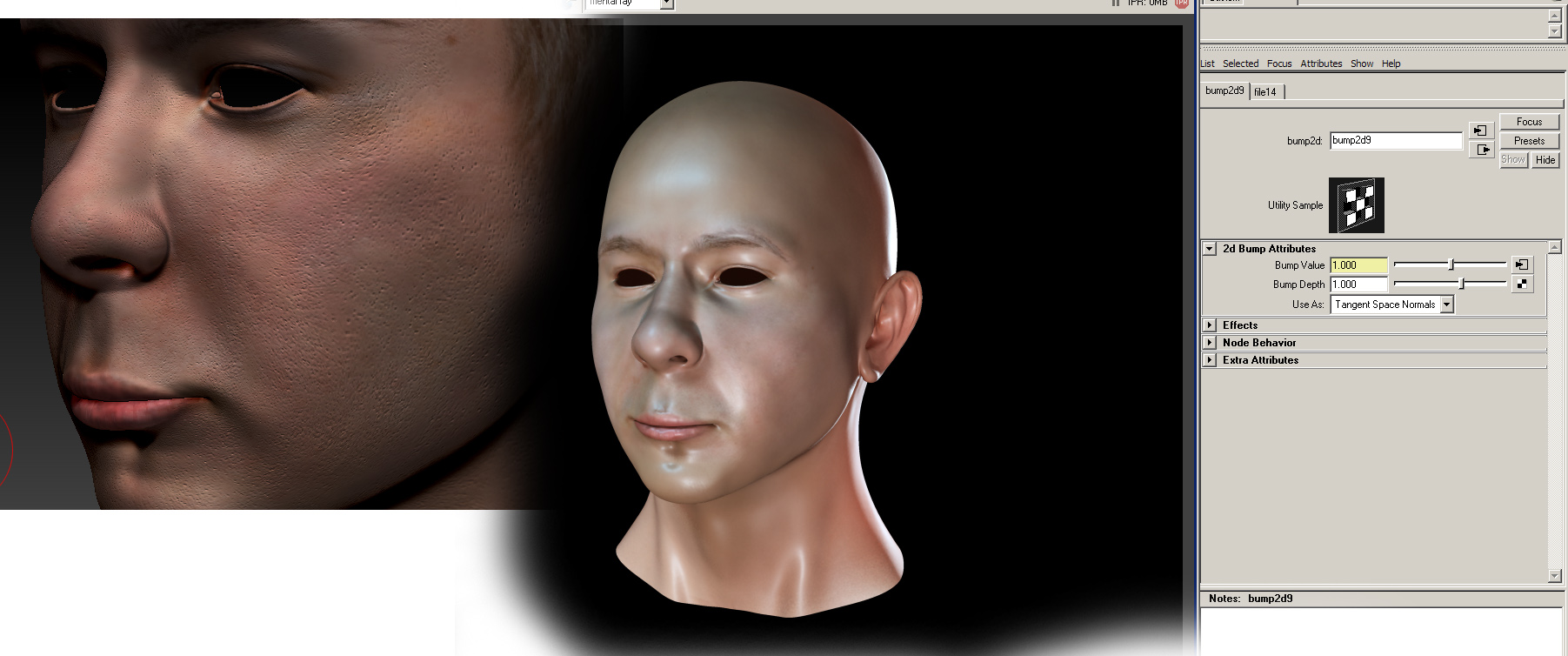Click the "Notes: bump2d9" heading
Viewport: 1568px width, 656px height.
pyautogui.click(x=1251, y=599)
